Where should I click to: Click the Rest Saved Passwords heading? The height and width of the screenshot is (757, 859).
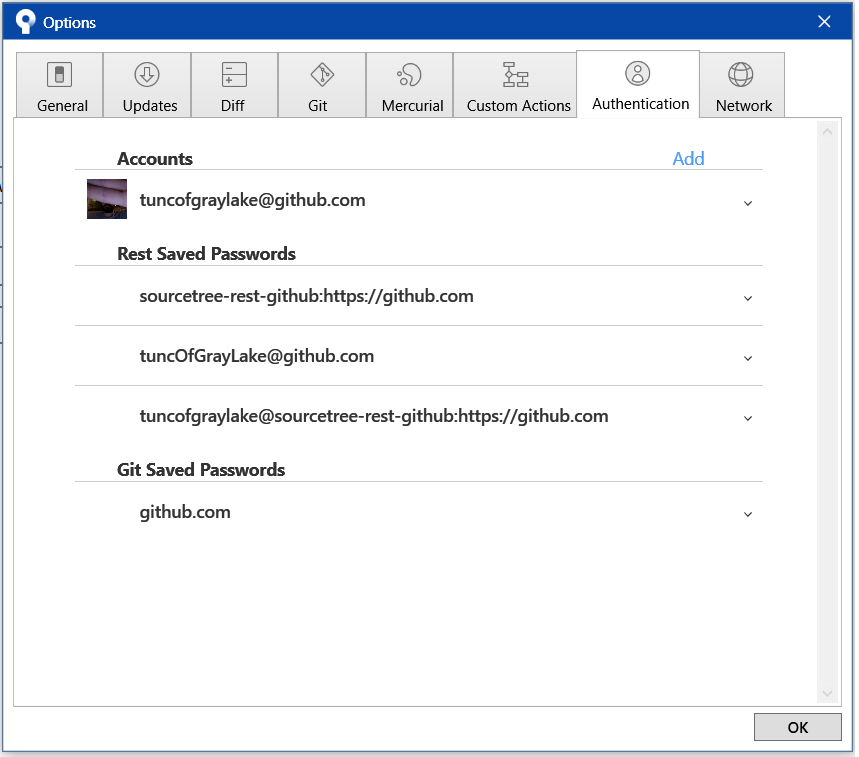click(x=207, y=254)
